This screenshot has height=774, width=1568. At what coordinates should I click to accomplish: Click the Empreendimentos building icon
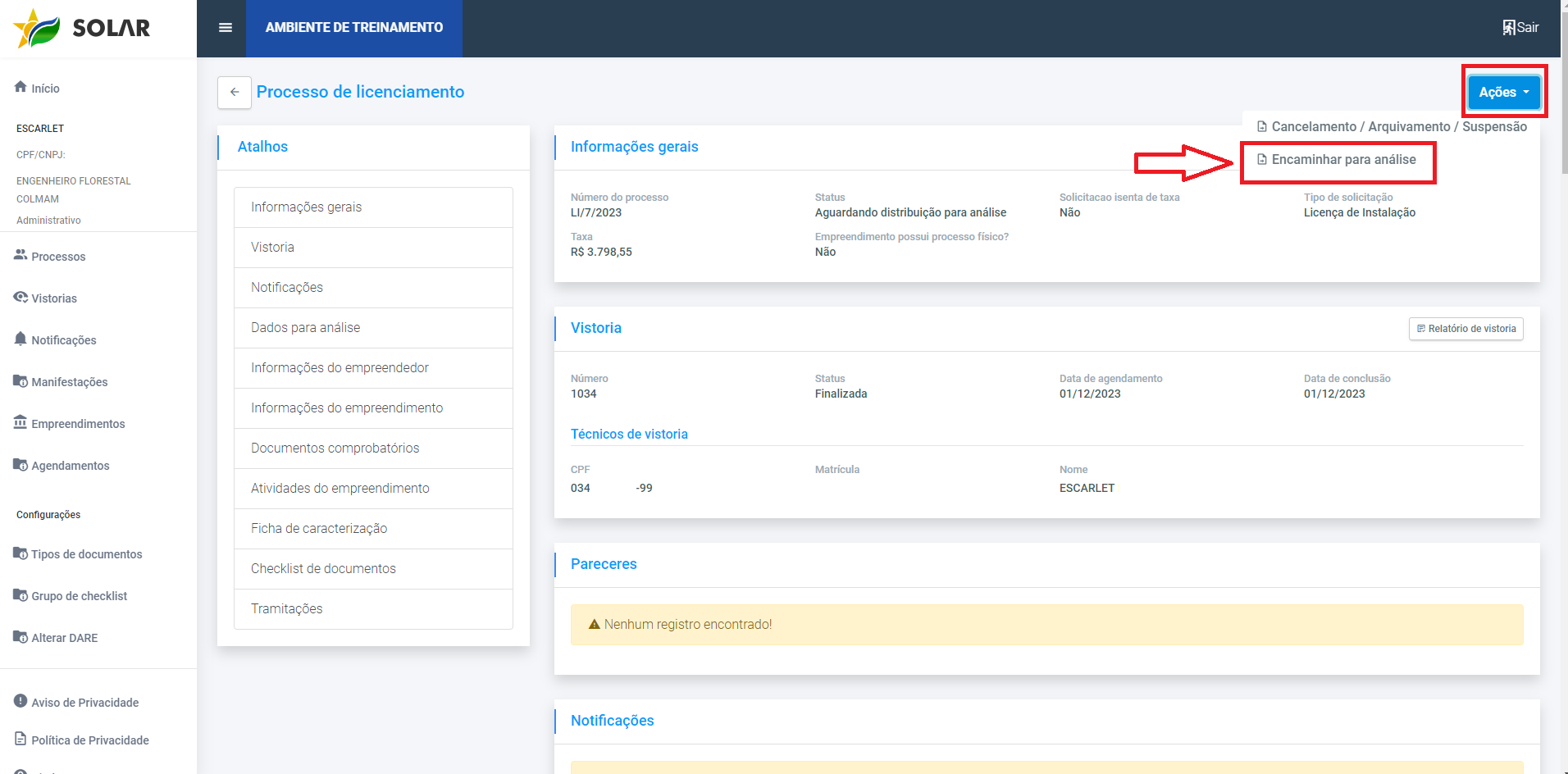(21, 422)
